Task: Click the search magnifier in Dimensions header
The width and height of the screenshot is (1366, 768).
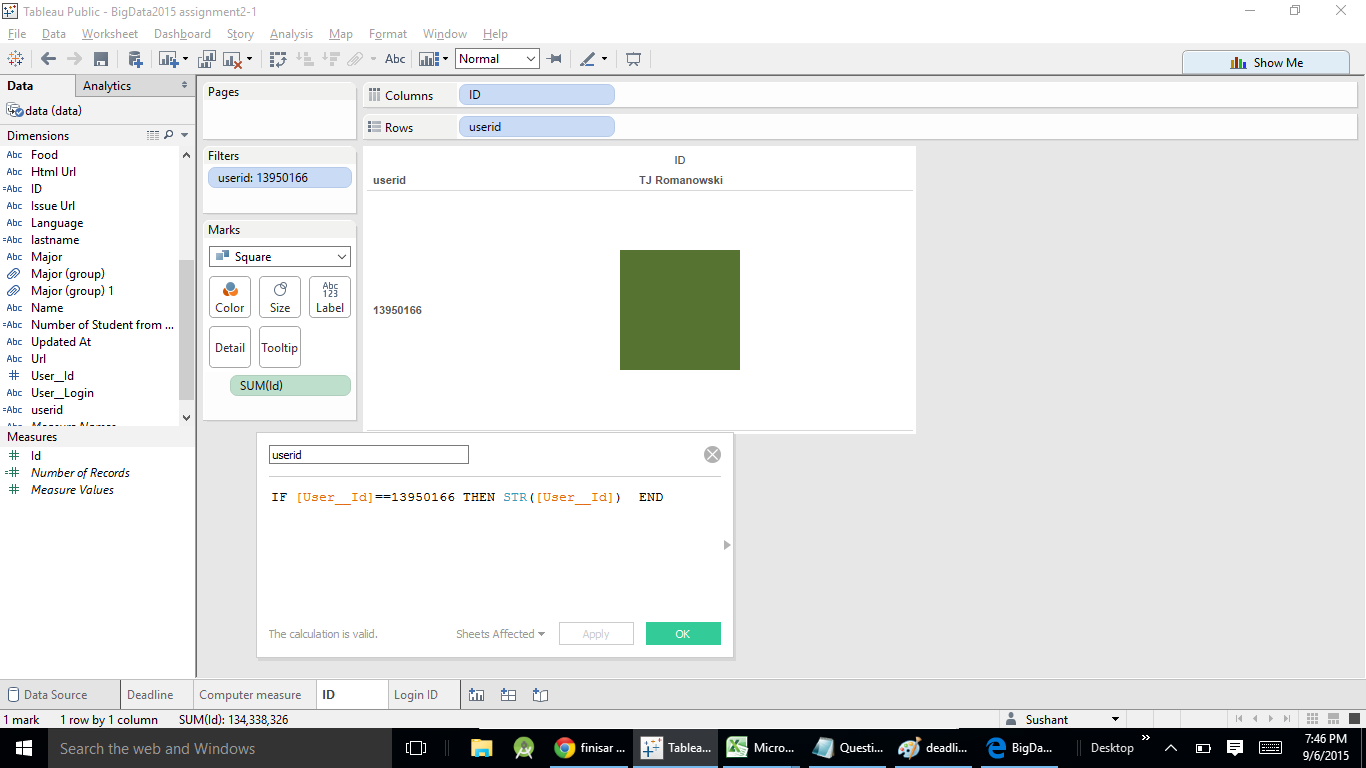Action: (169, 135)
